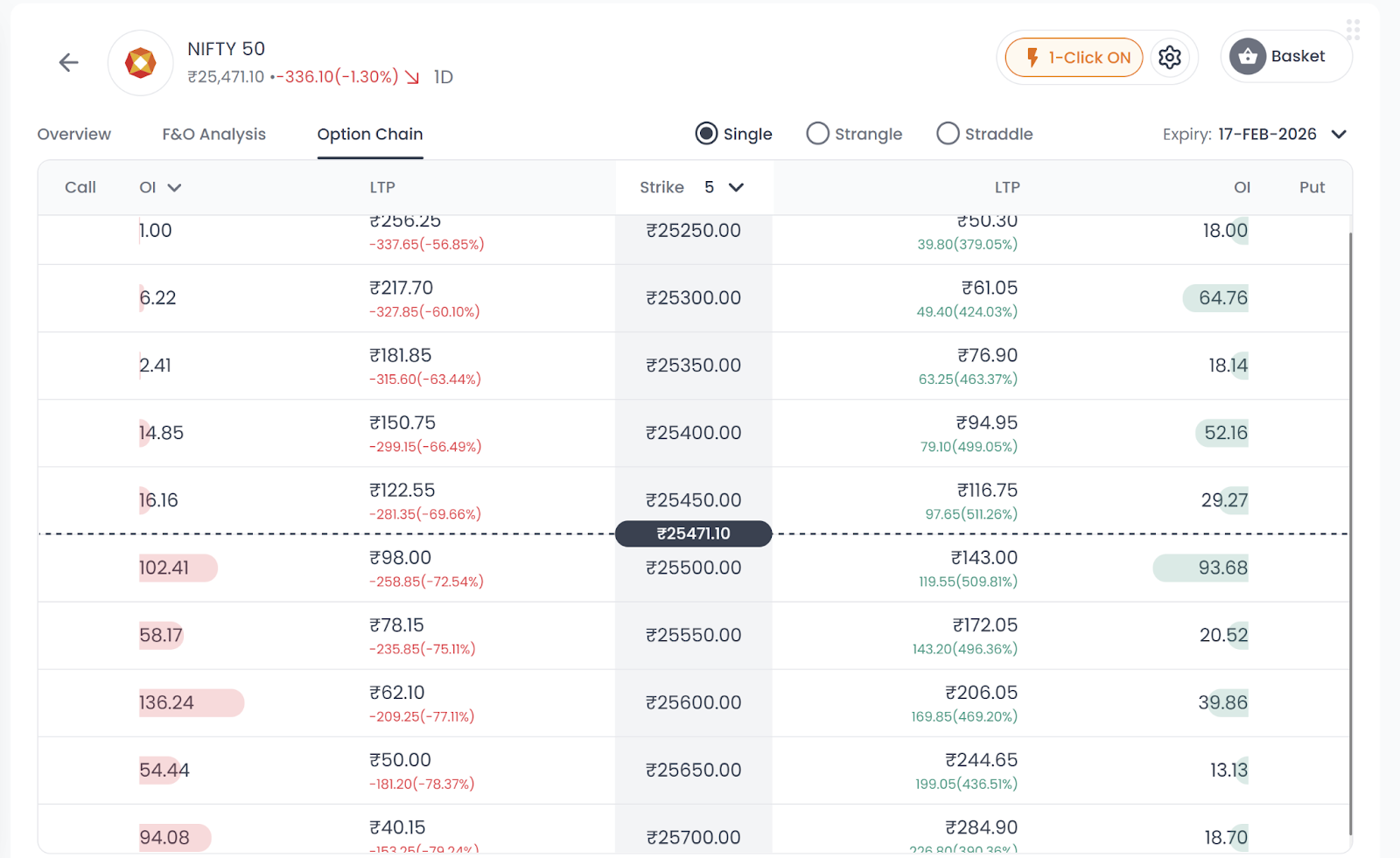This screenshot has height=858, width=1400.
Task: Select the Strangle radio button
Action: [x=817, y=134]
